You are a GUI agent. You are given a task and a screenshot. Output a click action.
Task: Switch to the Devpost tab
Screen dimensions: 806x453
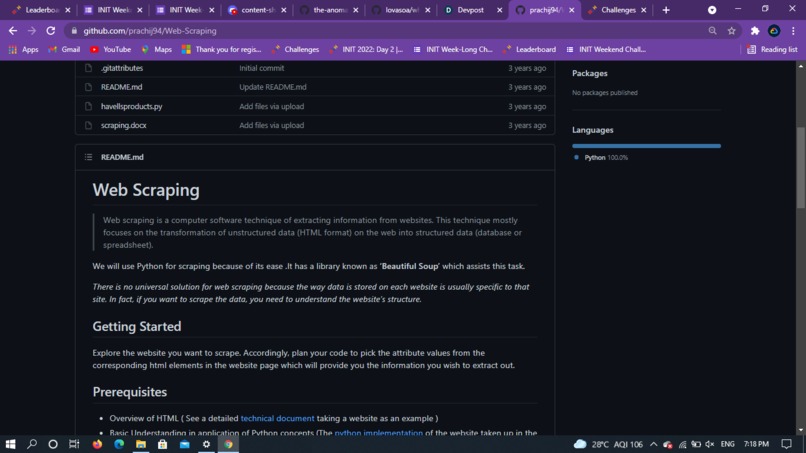pos(472,10)
